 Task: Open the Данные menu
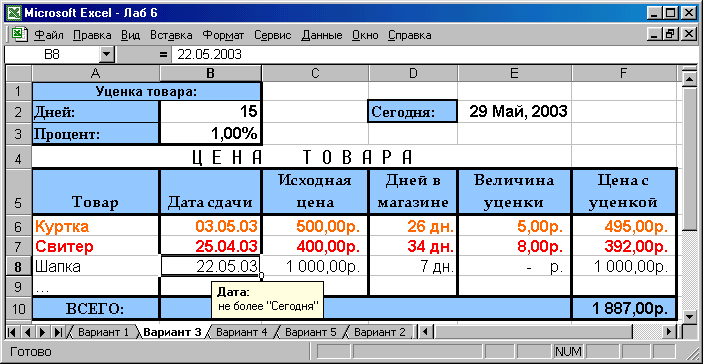coord(321,35)
